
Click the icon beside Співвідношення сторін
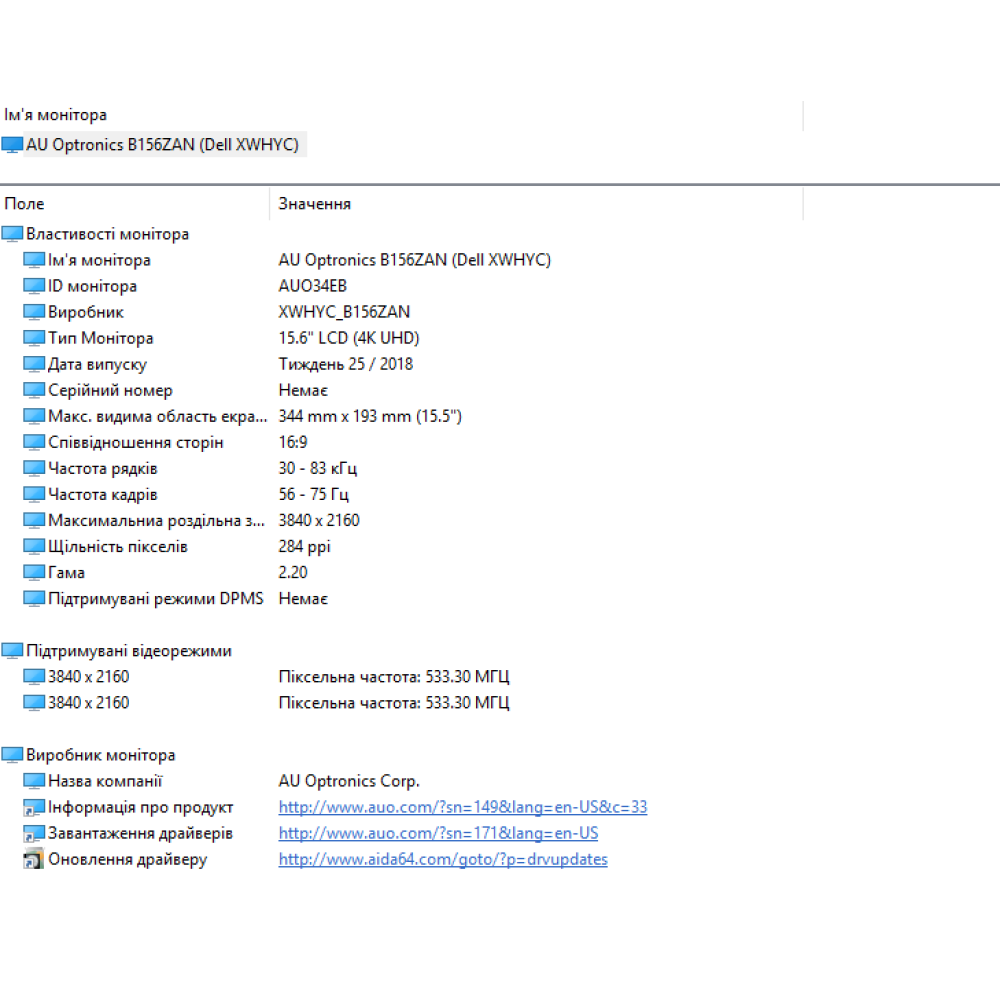coord(34,443)
